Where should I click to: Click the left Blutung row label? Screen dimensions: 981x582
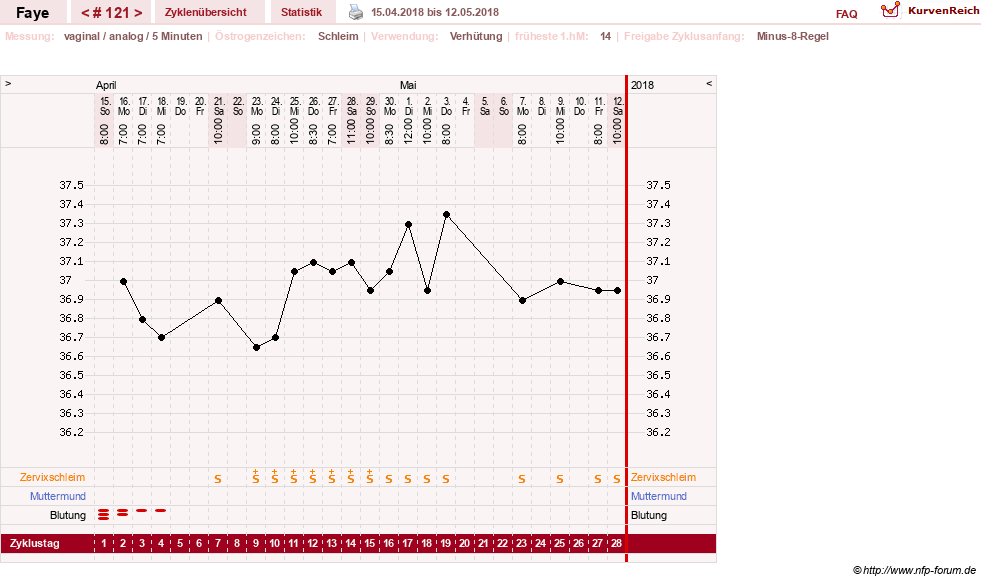click(x=68, y=516)
